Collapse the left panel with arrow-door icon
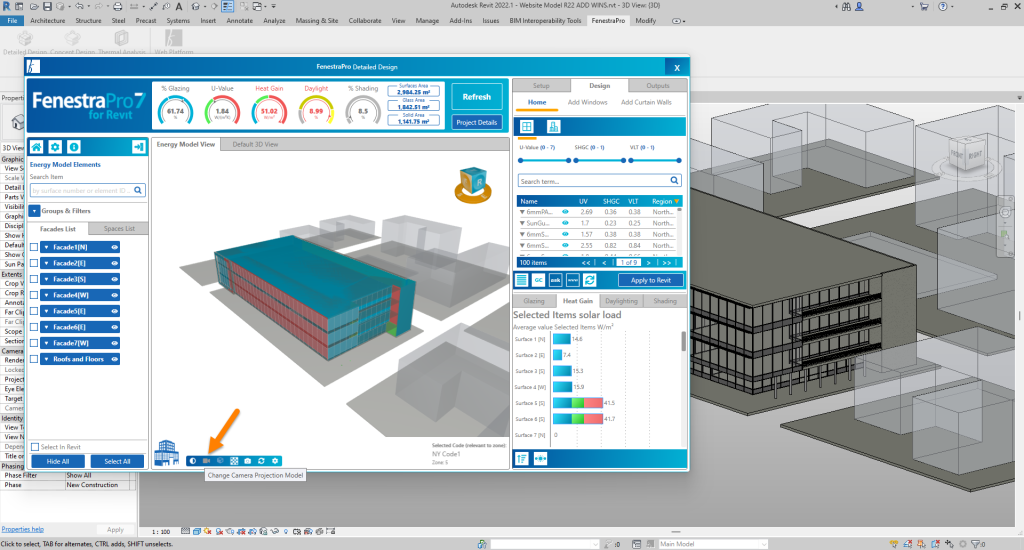The image size is (1024, 550). tap(138, 147)
